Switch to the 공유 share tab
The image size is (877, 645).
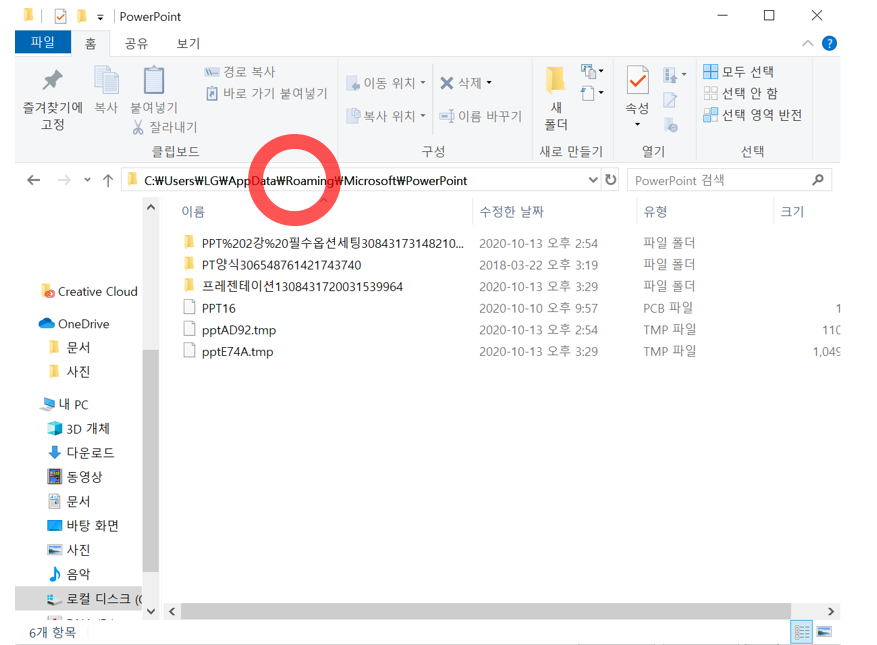(136, 43)
